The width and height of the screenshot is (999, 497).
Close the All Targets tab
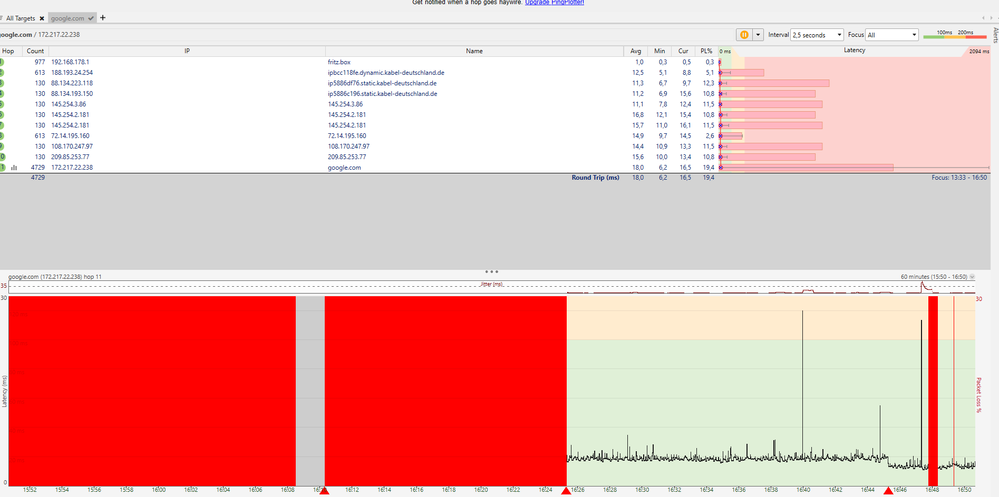(x=41, y=18)
